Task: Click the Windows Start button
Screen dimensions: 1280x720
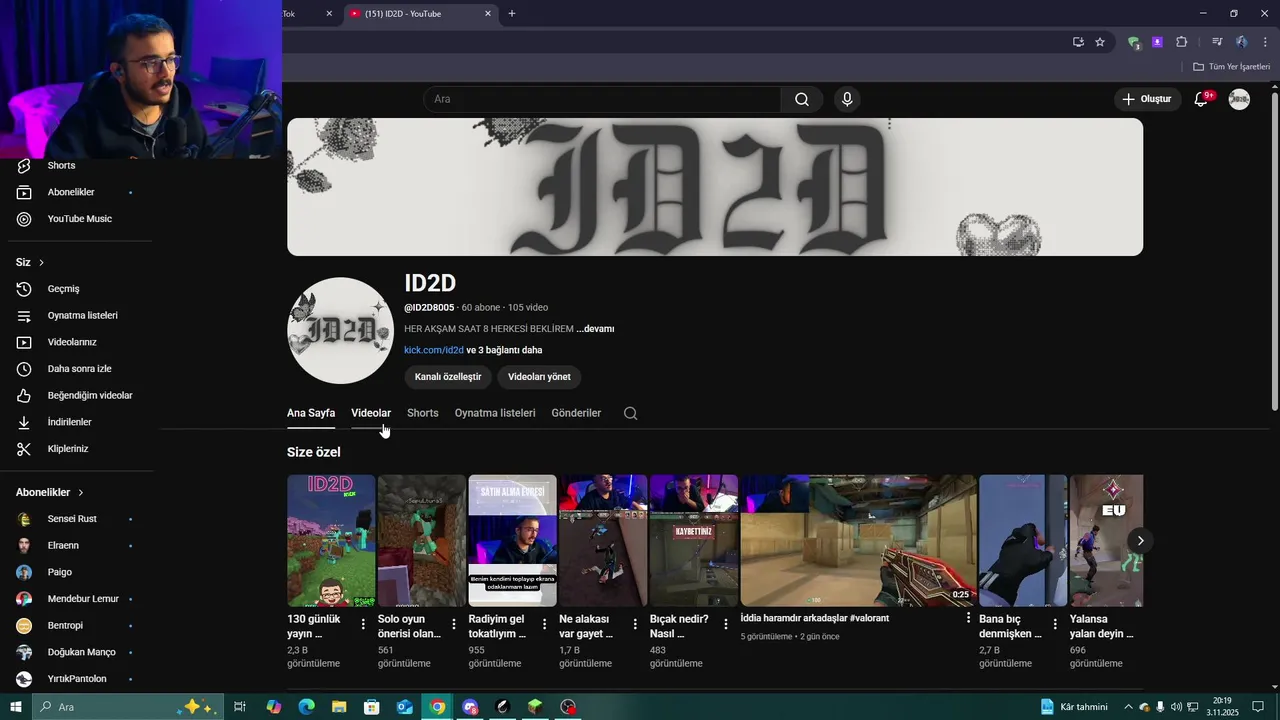Action: click(x=15, y=707)
